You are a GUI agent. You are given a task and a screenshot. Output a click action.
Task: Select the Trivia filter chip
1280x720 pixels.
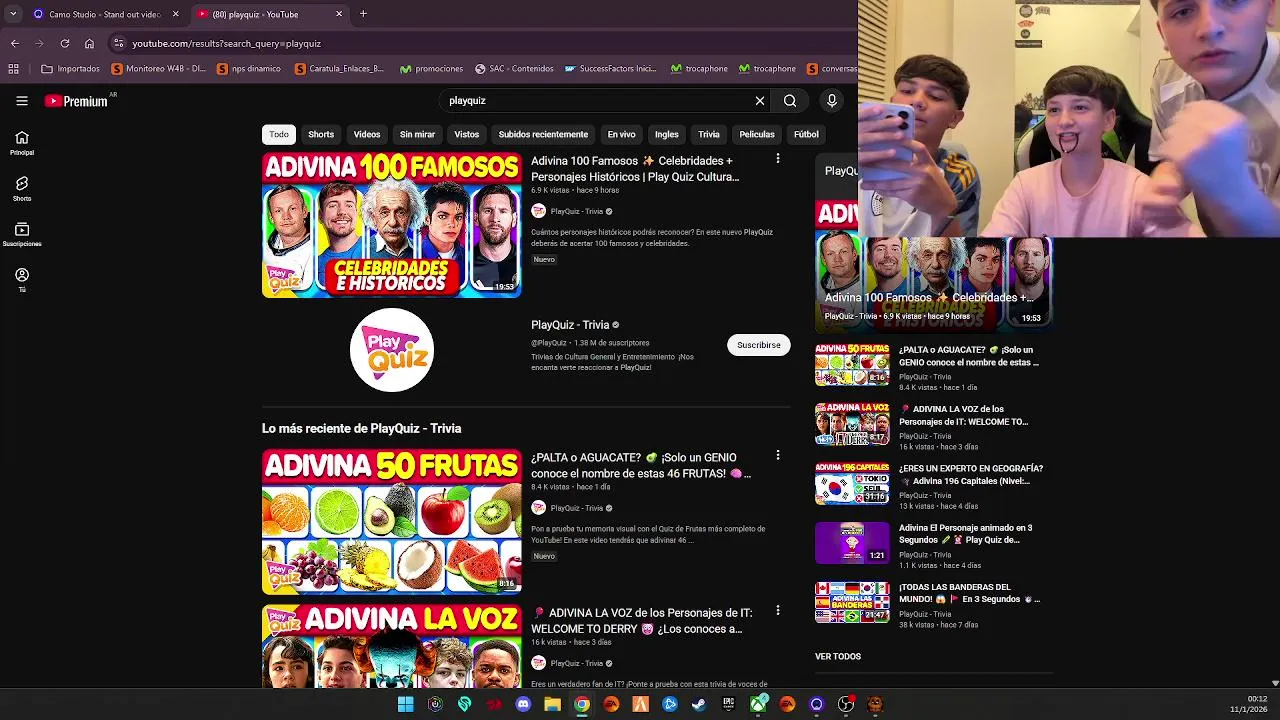click(709, 134)
